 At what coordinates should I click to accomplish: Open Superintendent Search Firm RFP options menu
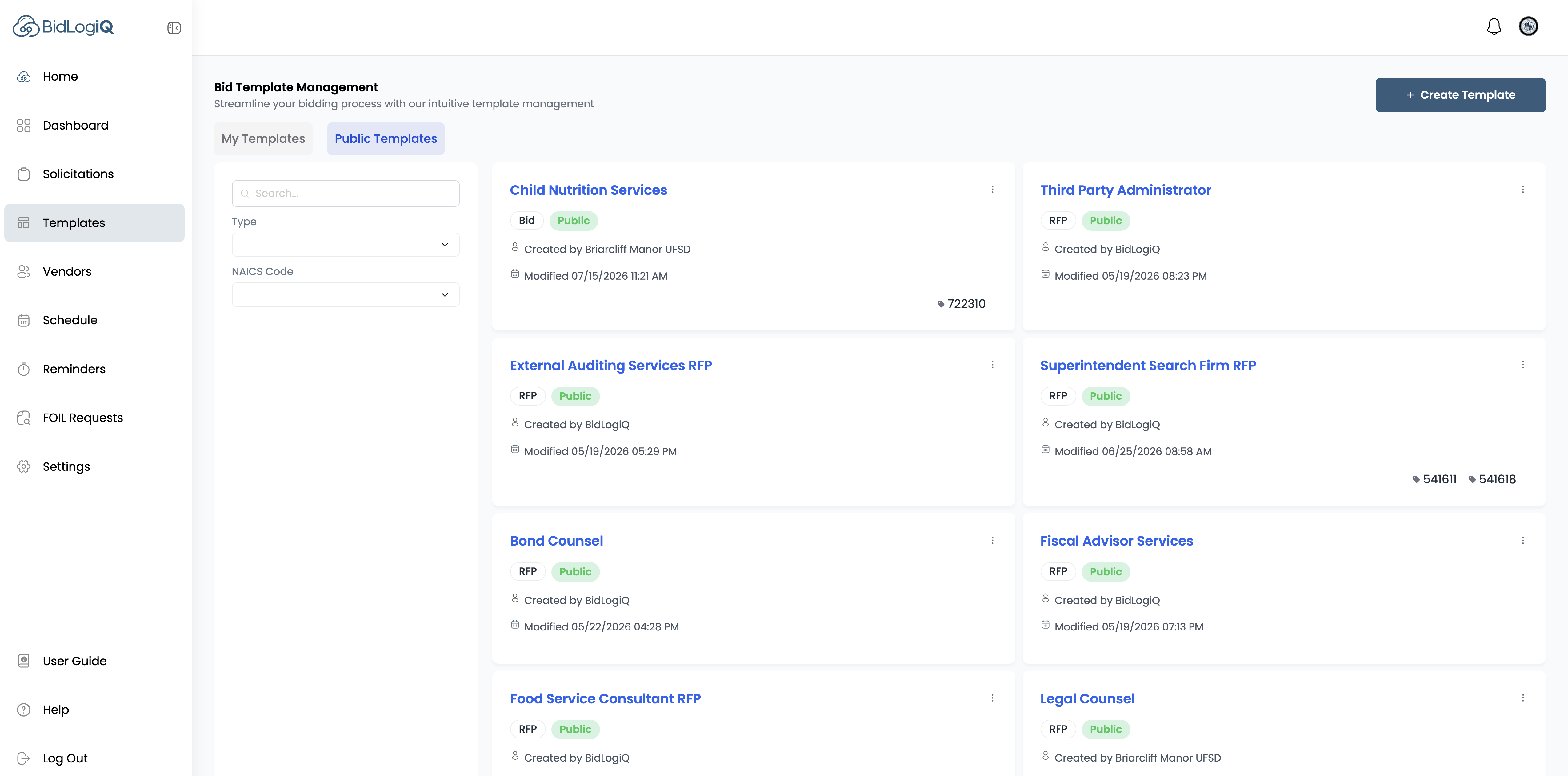tap(1523, 365)
